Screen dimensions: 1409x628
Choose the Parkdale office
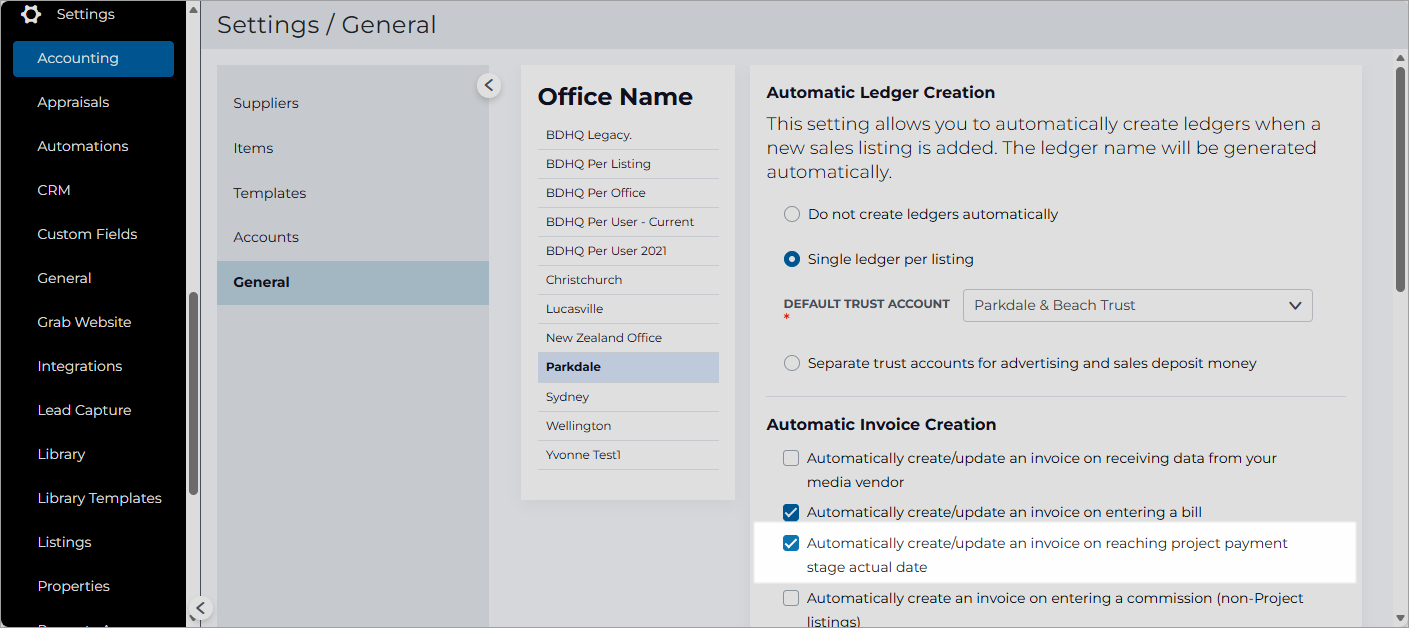click(x=628, y=367)
